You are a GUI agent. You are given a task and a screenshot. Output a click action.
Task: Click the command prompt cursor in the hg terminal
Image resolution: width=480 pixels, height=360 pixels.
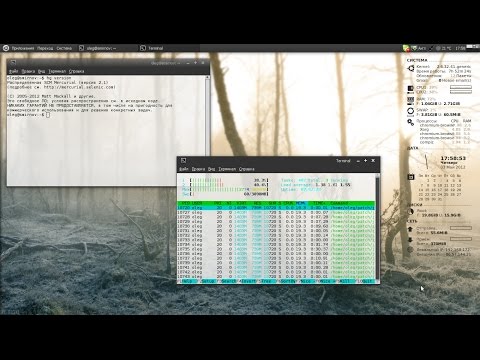[48, 115]
